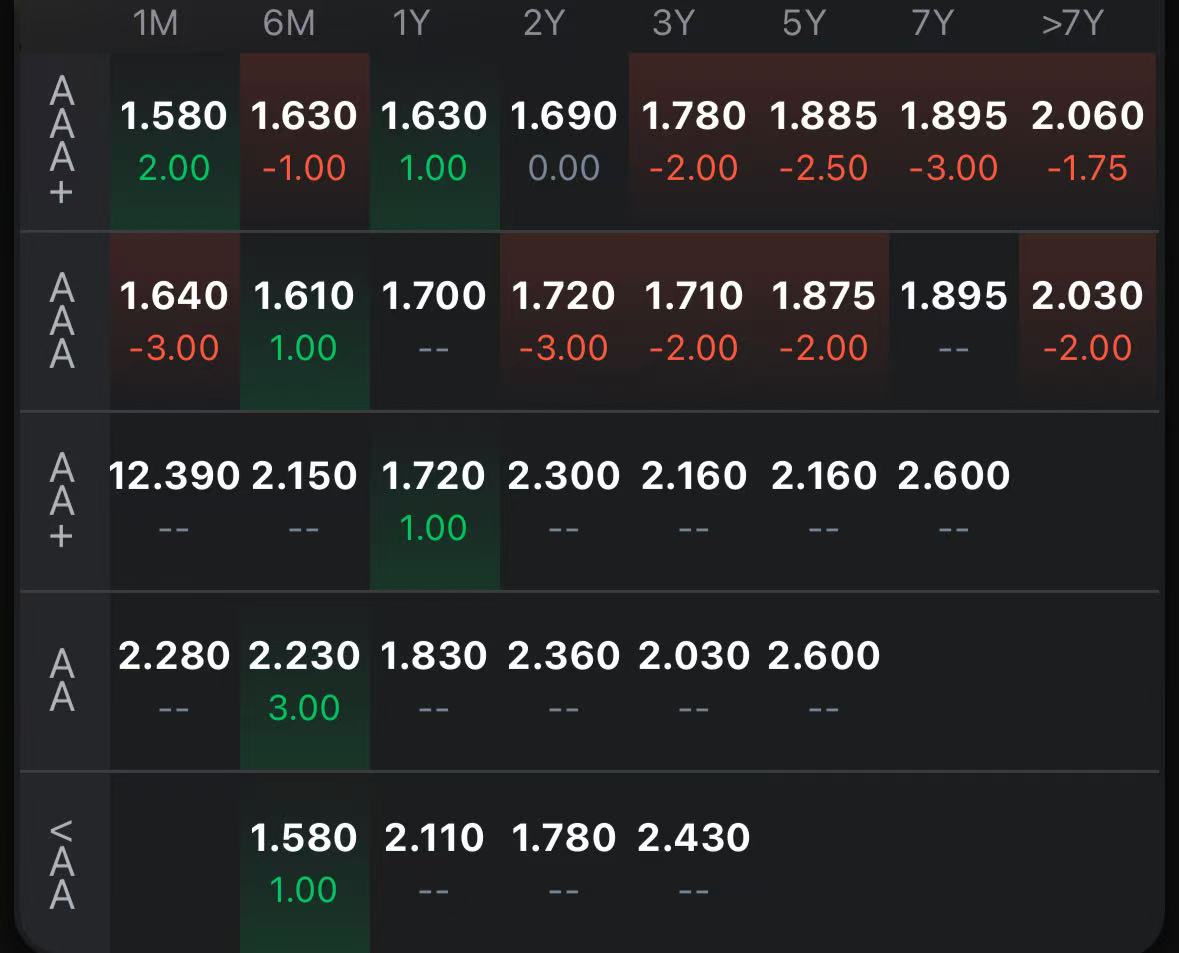Tap AAA 6M cell showing 1.610
Viewport: 1179px width, 953px height.
(x=305, y=321)
